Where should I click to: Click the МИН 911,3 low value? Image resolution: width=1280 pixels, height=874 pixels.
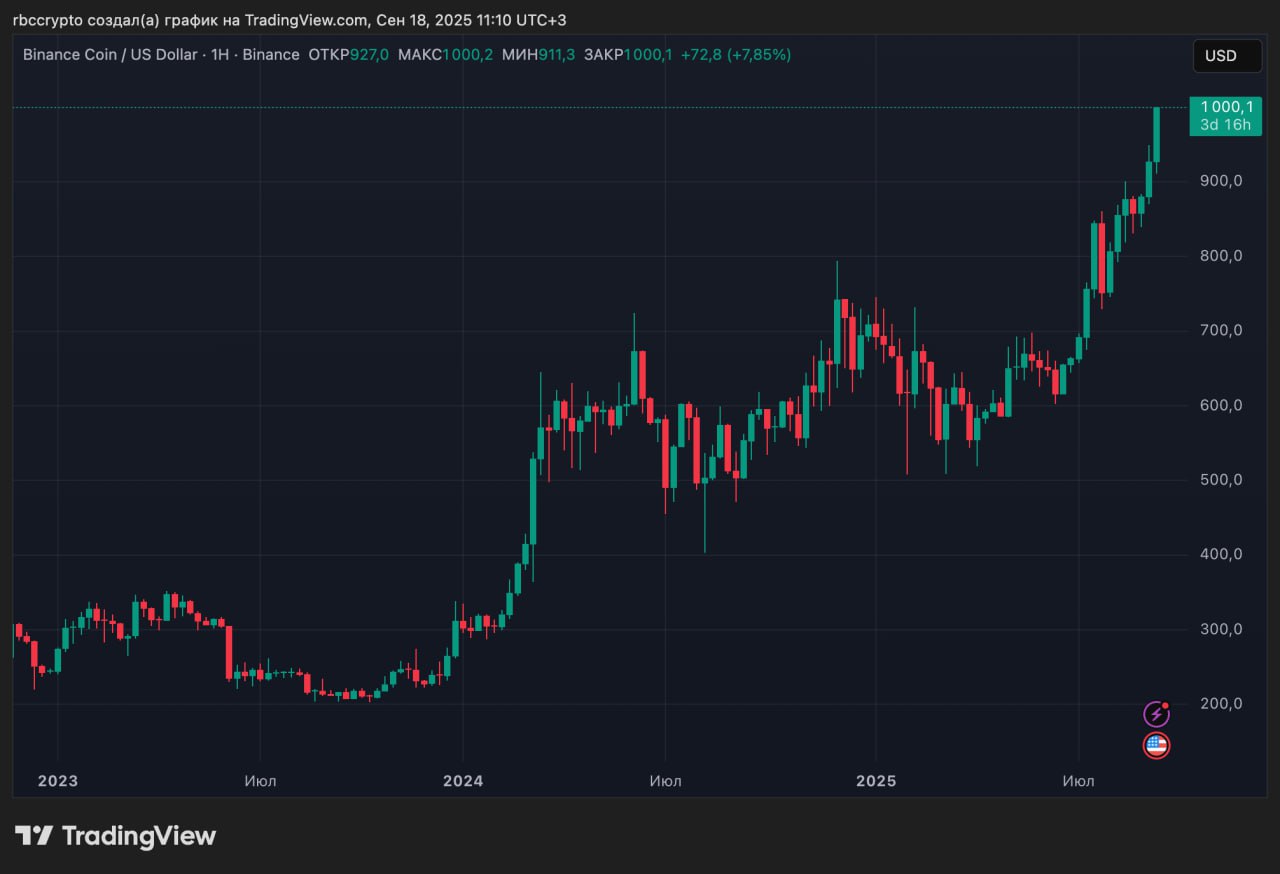(538, 55)
